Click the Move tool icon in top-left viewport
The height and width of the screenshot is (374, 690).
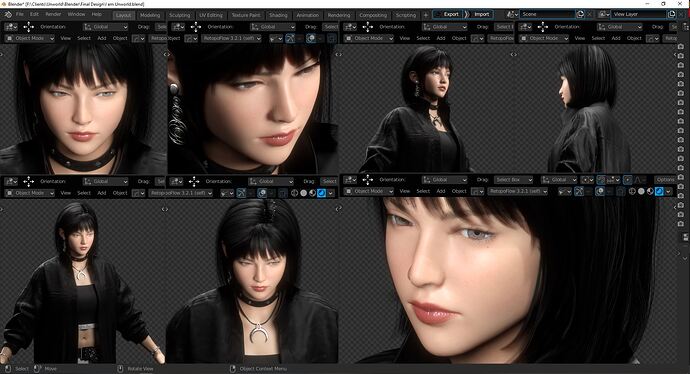pyautogui.click(x=29, y=27)
